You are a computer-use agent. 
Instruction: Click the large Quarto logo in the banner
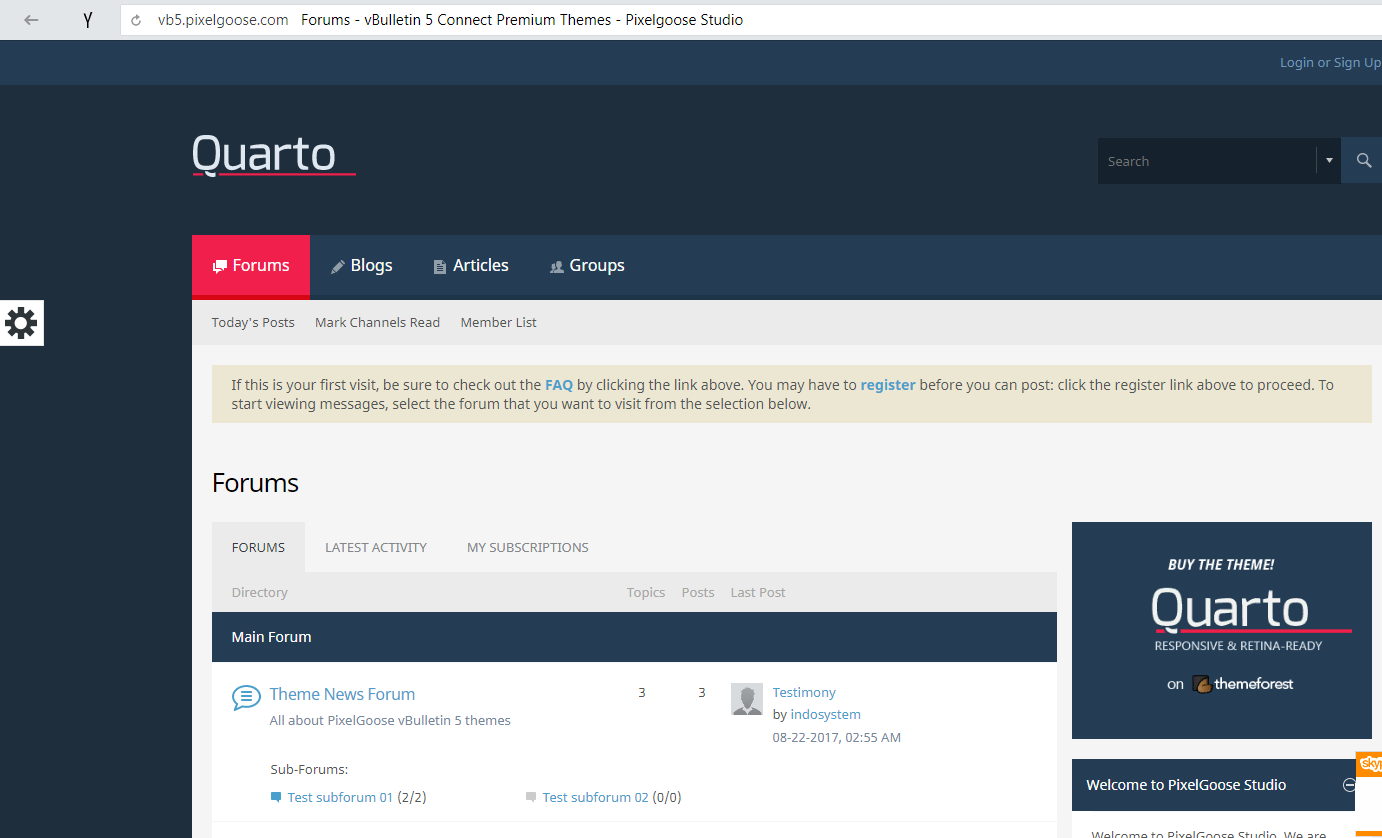(1251, 610)
